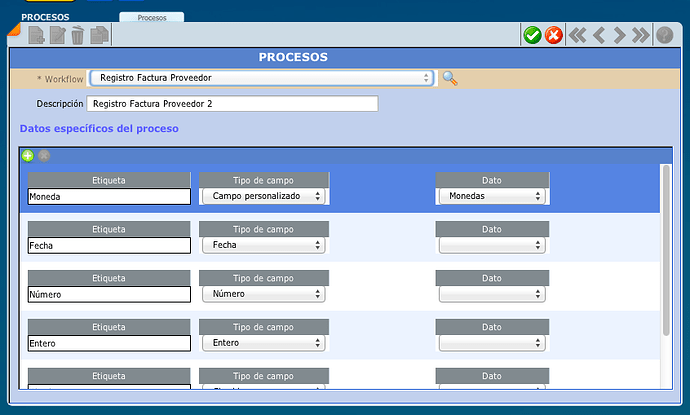Screen dimensions: 690x415
Task: Click the vertical scrollbar of the data list
Action: (x=666, y=251)
